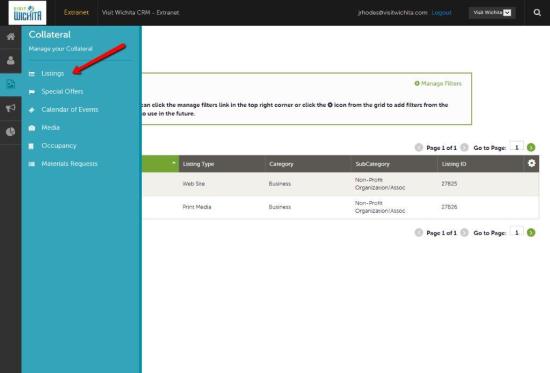550x373 pixels.
Task: Click the green go button in top pager
Action: pos(531,147)
